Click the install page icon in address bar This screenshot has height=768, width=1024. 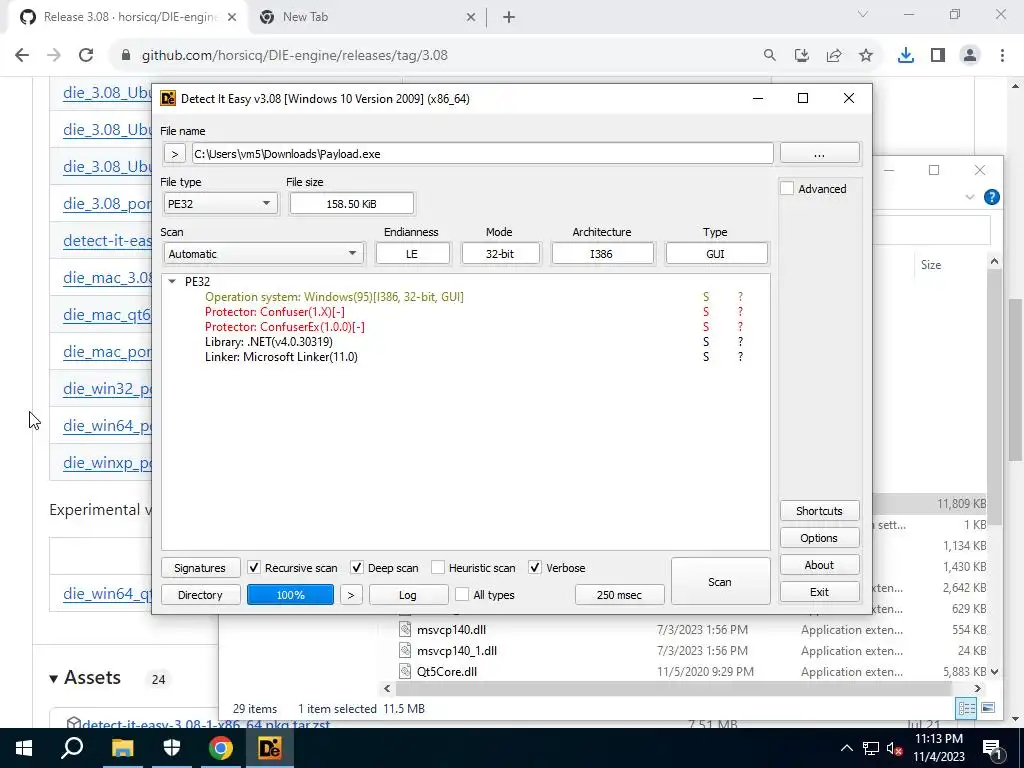(802, 56)
